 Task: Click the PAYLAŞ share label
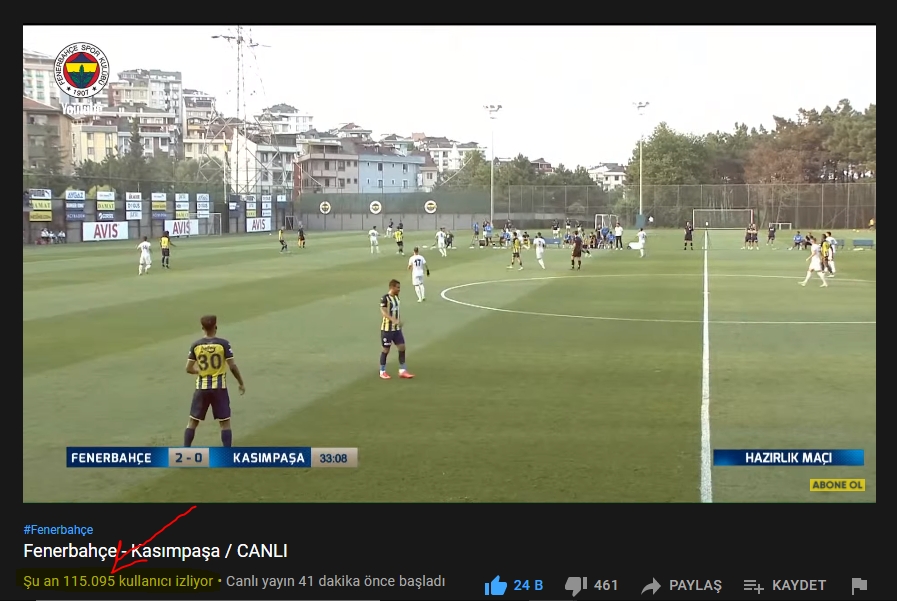[x=695, y=586]
